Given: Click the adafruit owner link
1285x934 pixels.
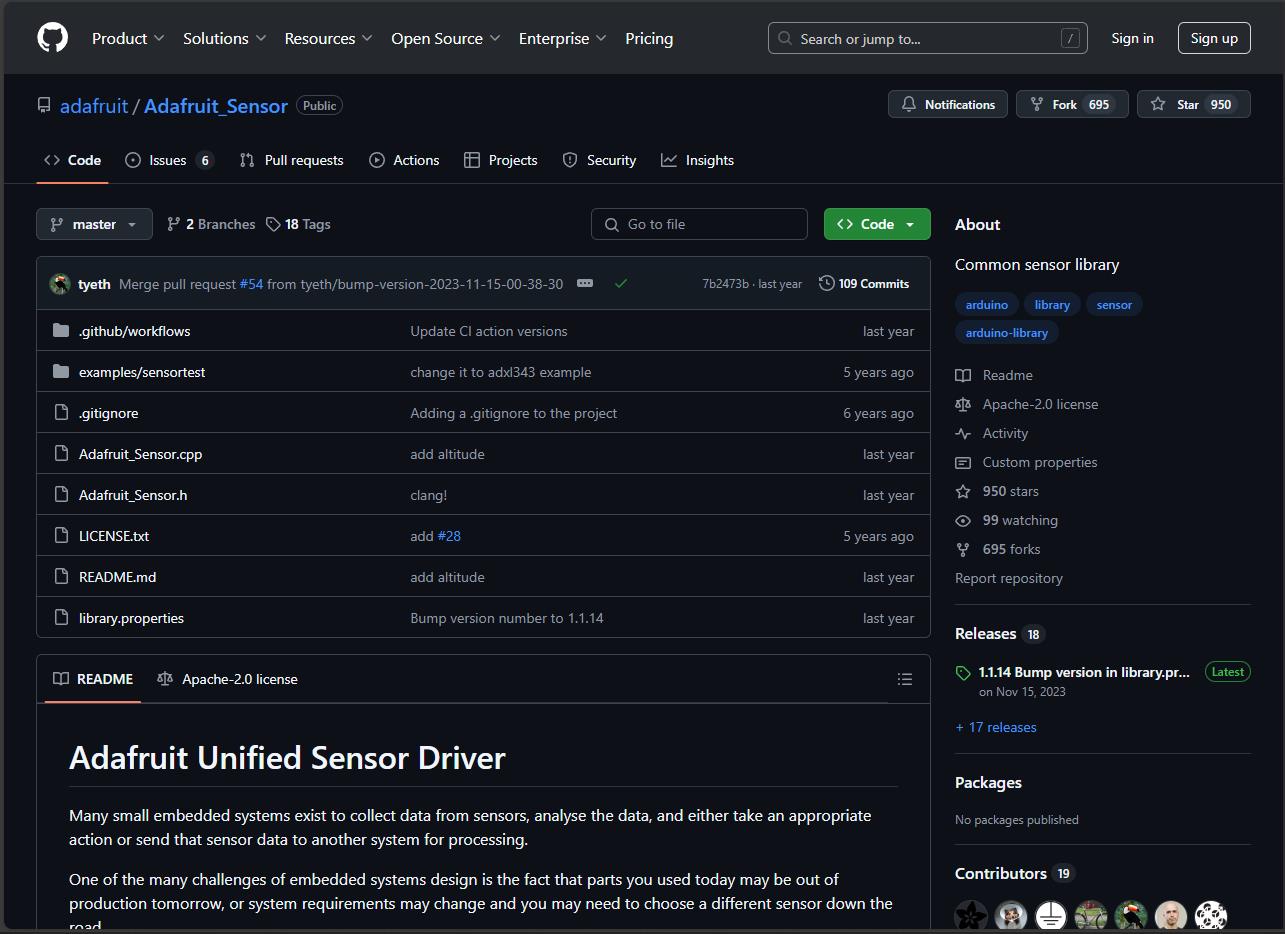Looking at the screenshot, I should 94,105.
